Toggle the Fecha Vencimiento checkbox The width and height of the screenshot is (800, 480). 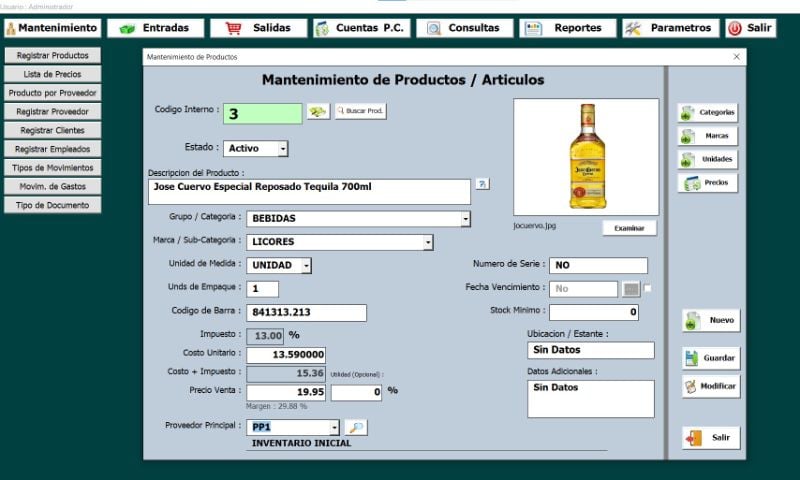click(647, 288)
